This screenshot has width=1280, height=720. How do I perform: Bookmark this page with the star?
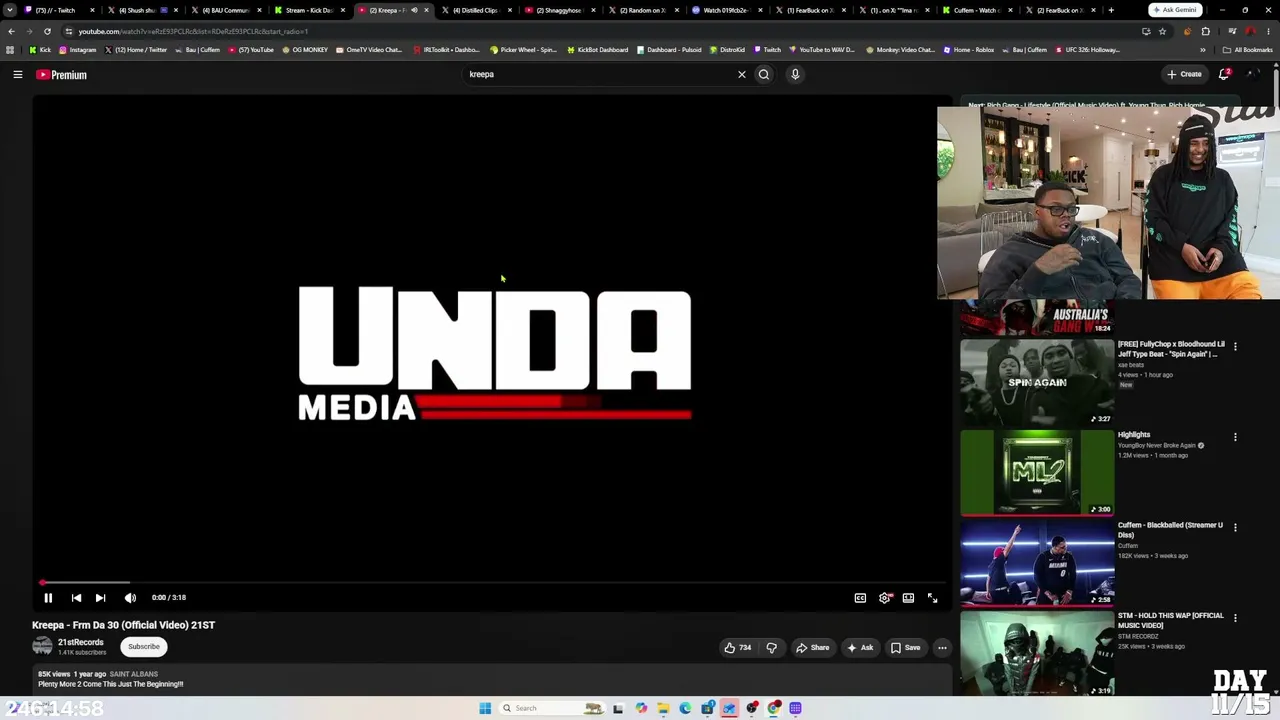[x=1162, y=31]
